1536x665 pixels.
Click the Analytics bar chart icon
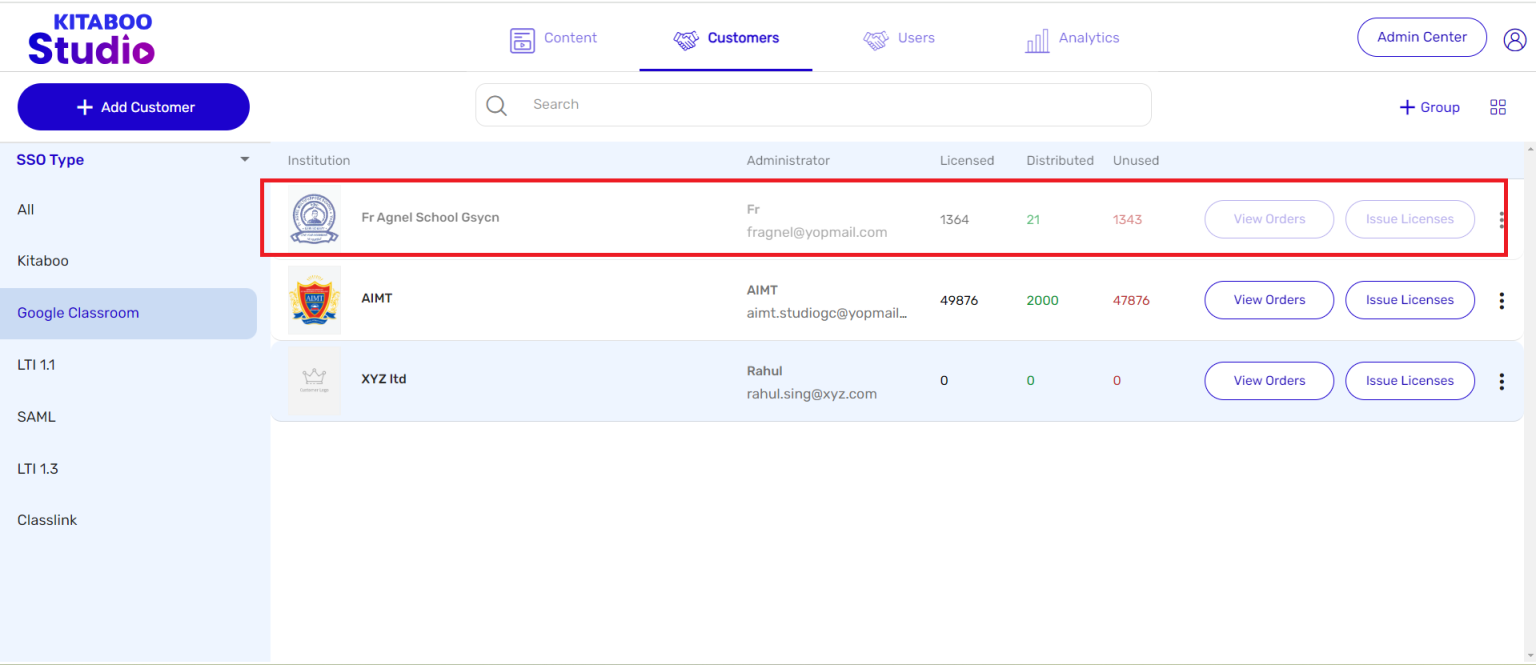click(x=1037, y=40)
